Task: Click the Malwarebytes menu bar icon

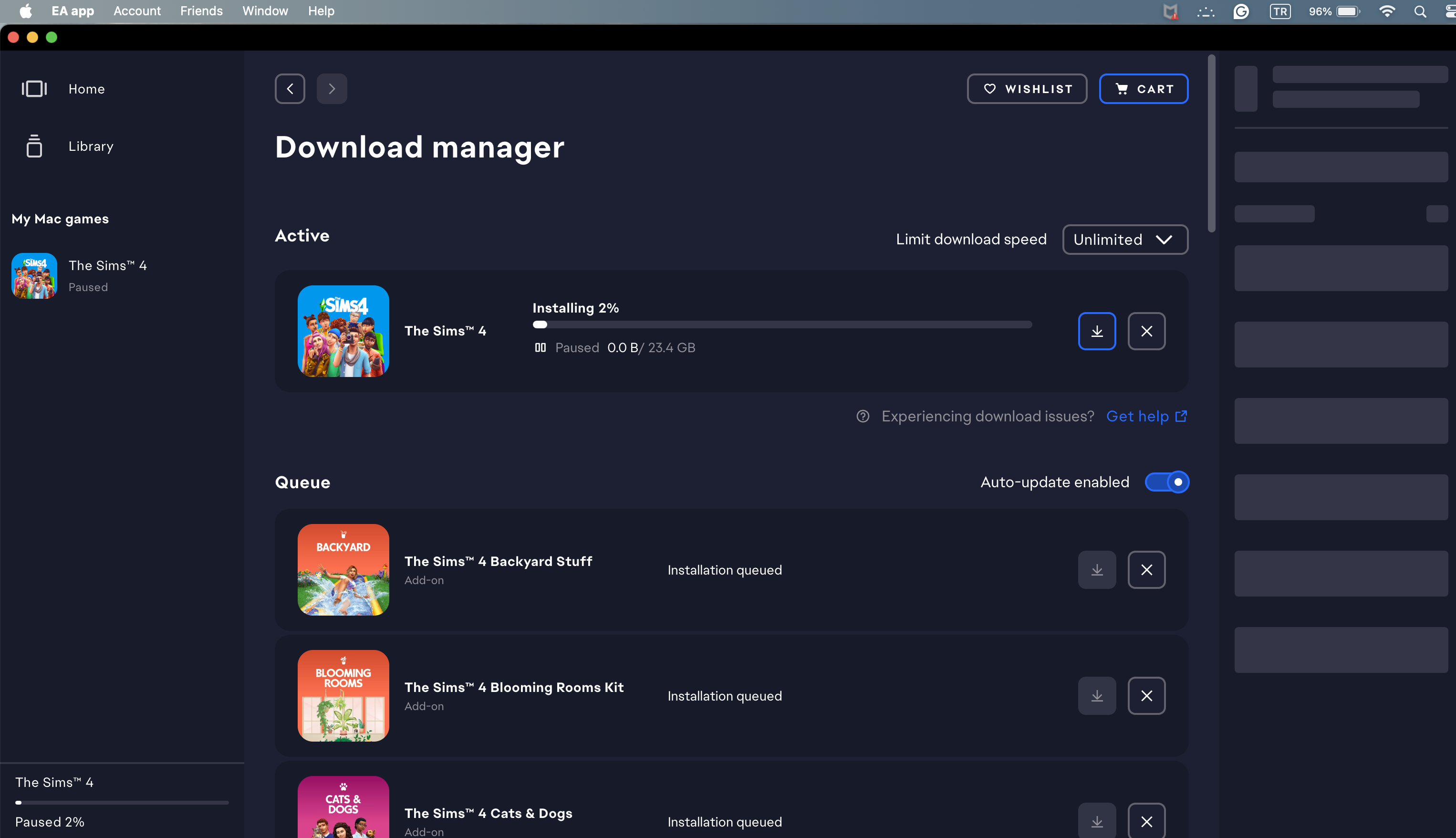Action: click(1170, 11)
